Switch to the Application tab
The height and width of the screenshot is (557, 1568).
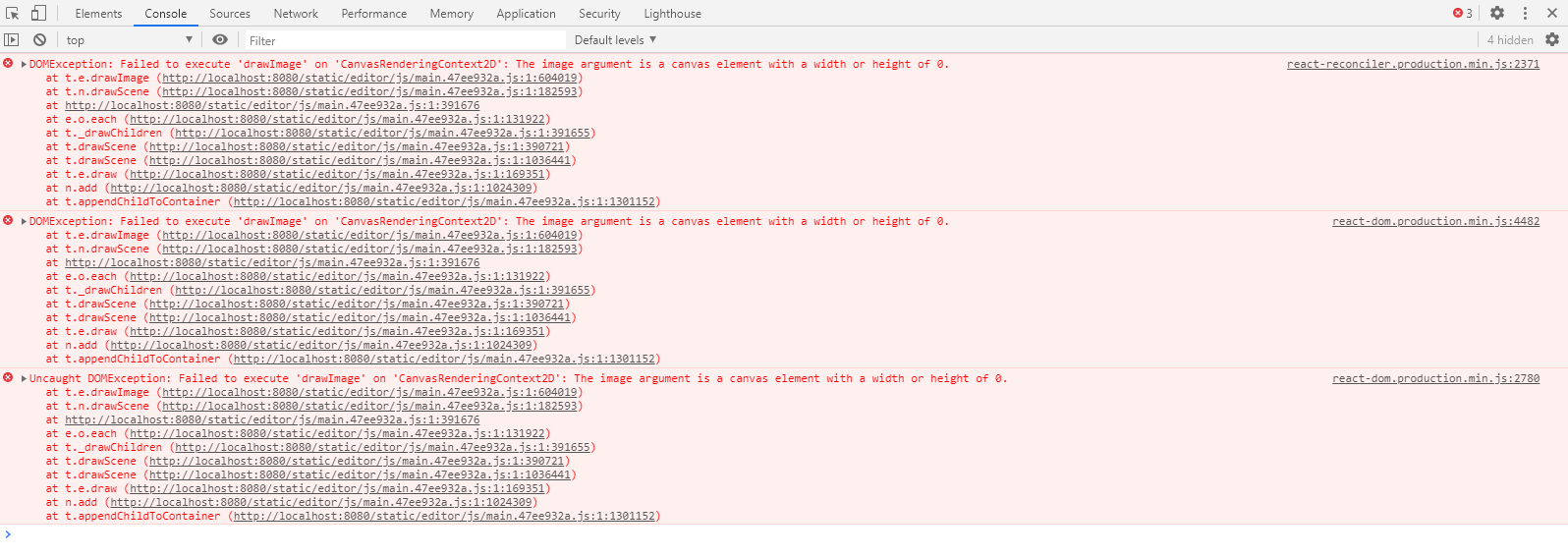pyautogui.click(x=527, y=13)
